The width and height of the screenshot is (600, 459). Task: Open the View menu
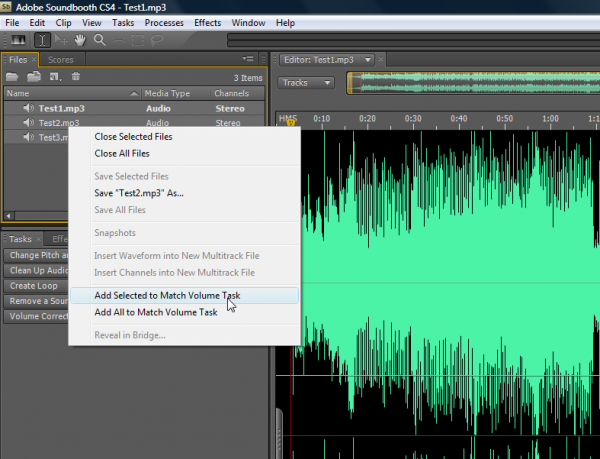tap(91, 23)
